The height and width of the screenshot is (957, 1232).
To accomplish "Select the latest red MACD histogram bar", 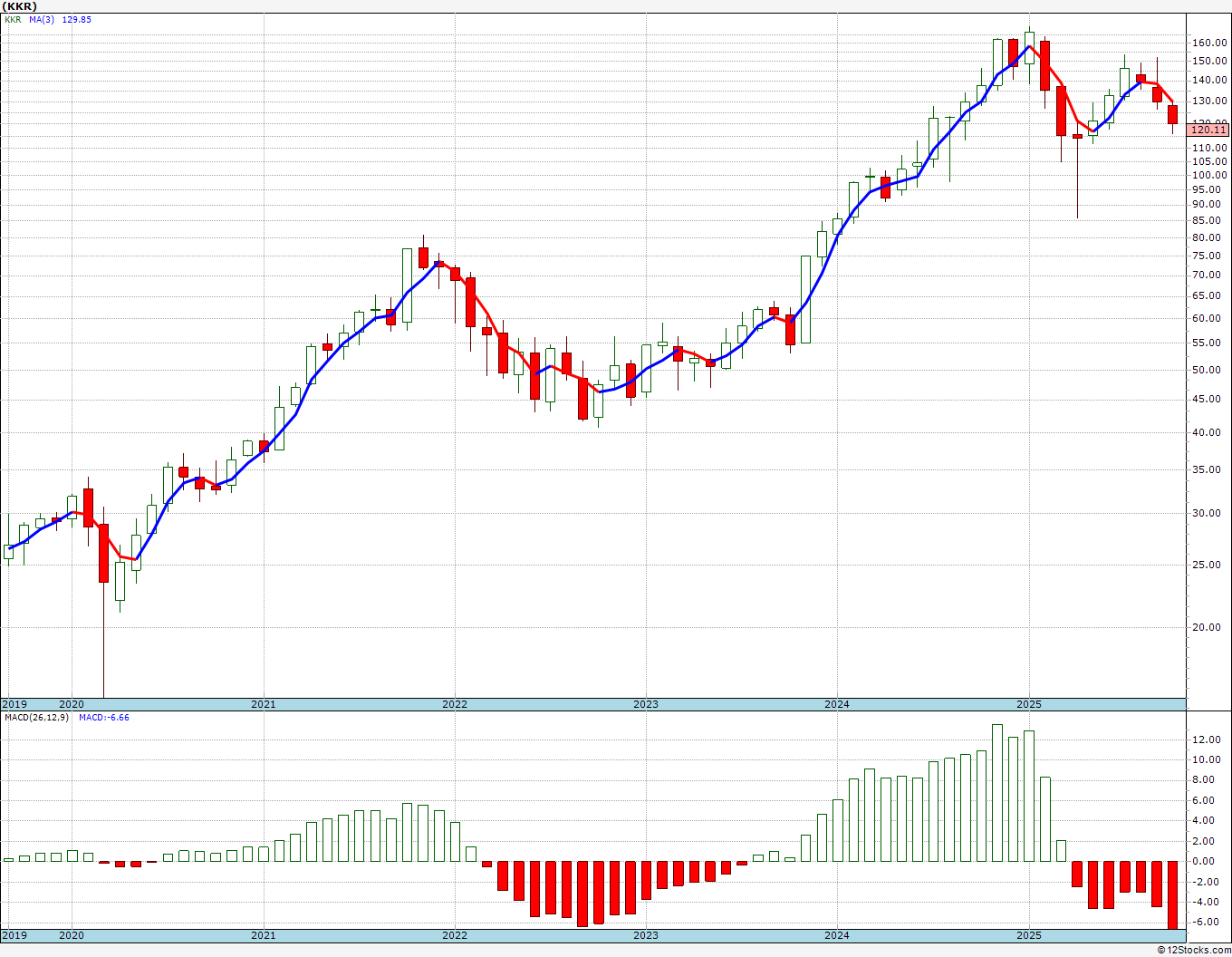I will (1173, 894).
